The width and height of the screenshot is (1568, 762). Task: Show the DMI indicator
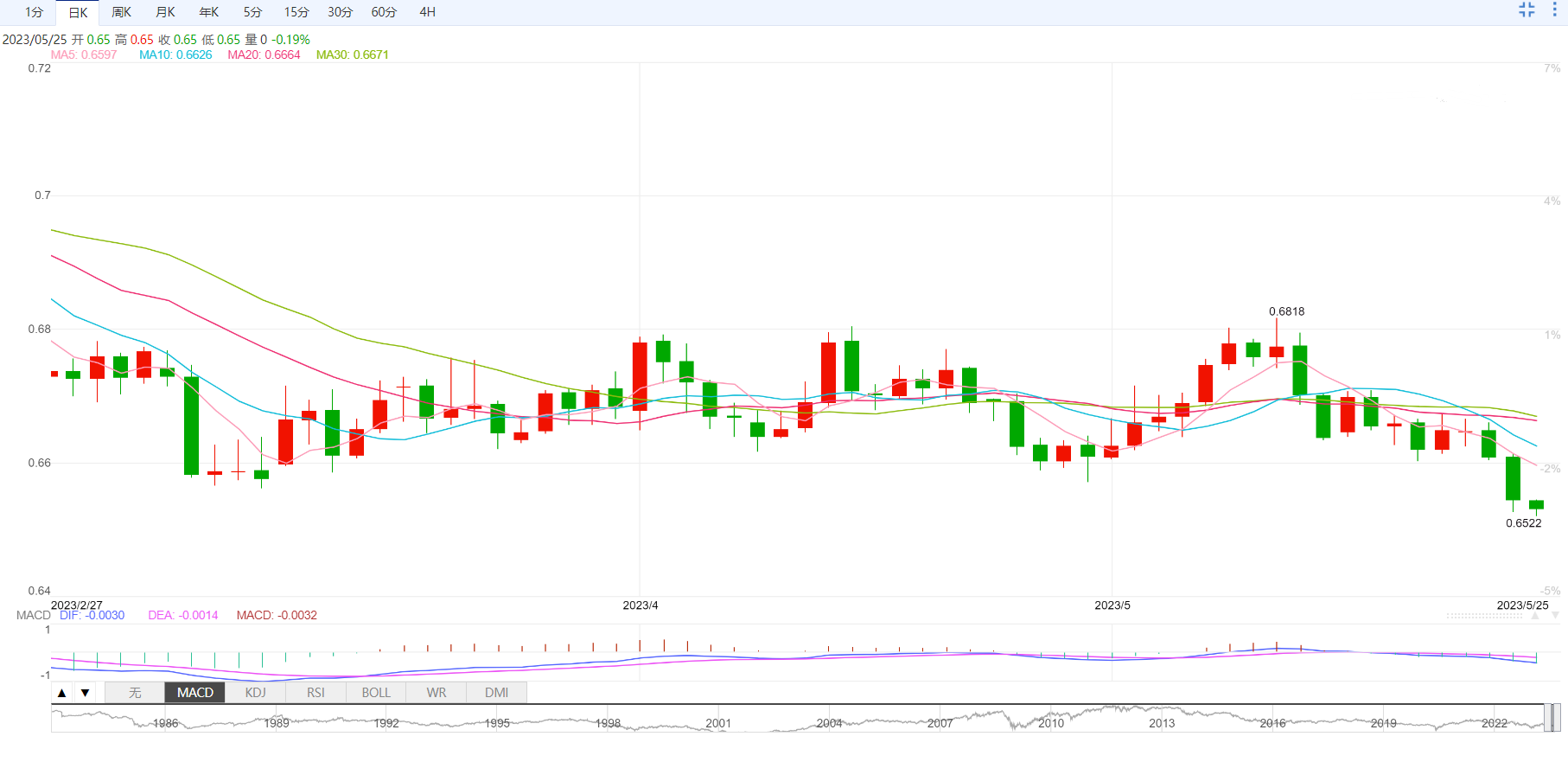(497, 693)
